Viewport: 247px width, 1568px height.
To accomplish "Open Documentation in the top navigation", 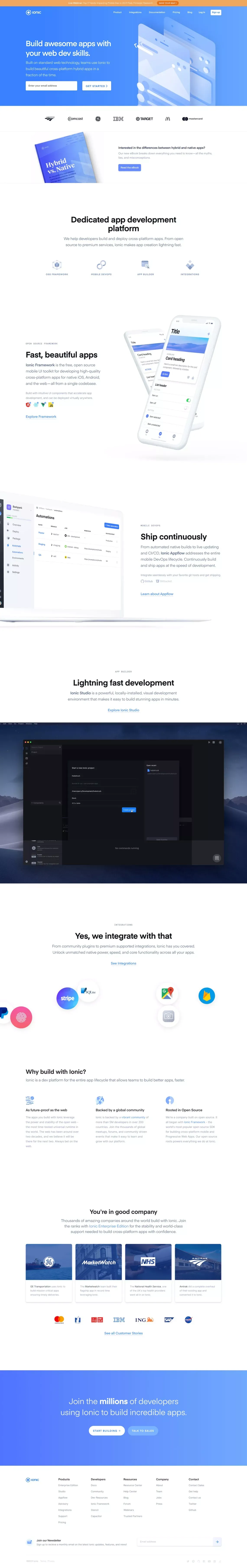I will [x=157, y=12].
